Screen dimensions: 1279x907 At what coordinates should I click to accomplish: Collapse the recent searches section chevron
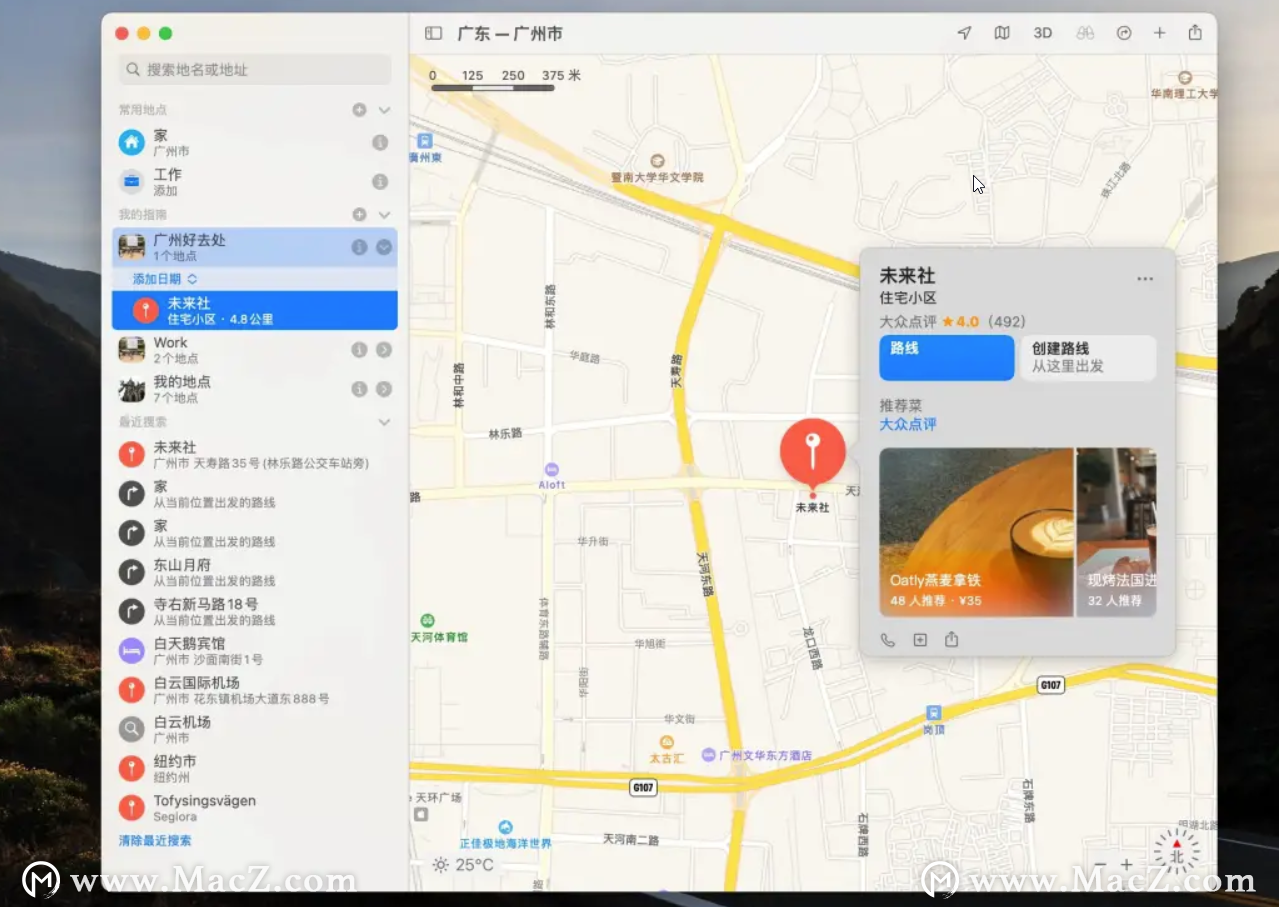384,423
